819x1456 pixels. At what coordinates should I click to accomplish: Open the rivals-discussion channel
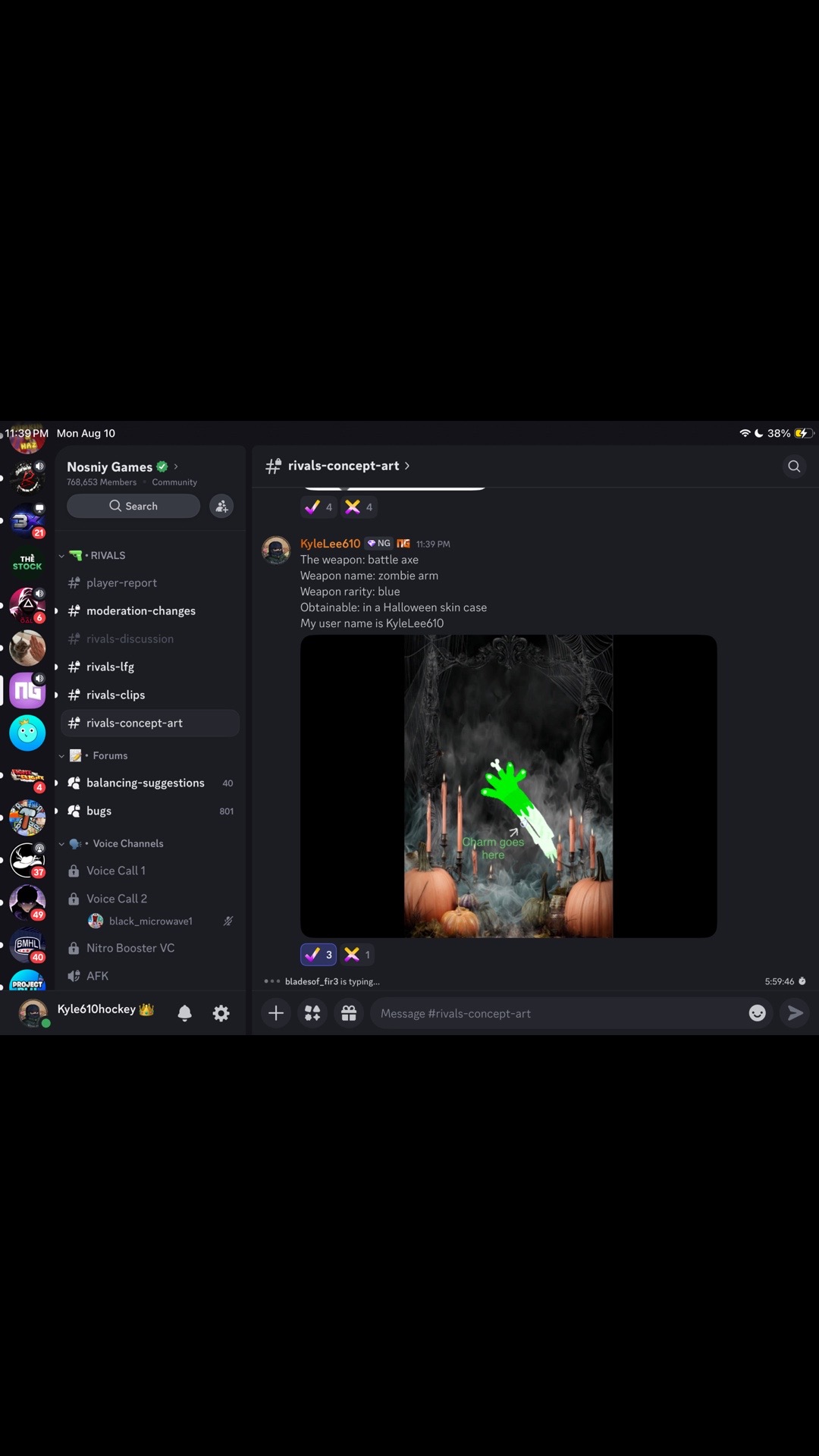150,639
